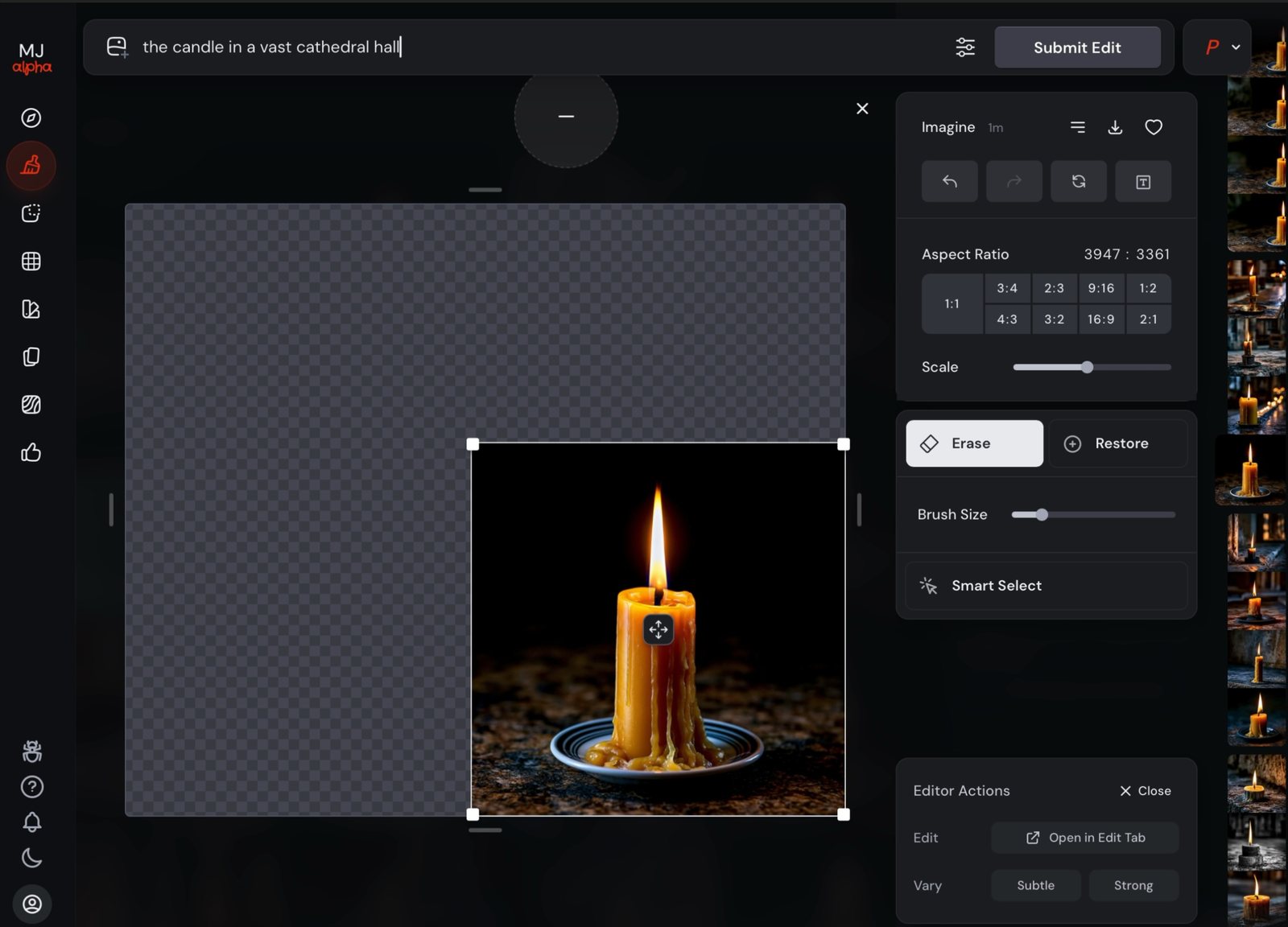This screenshot has height=927, width=1288.
Task: Select the 1:2 aspect ratio
Action: 1148,288
